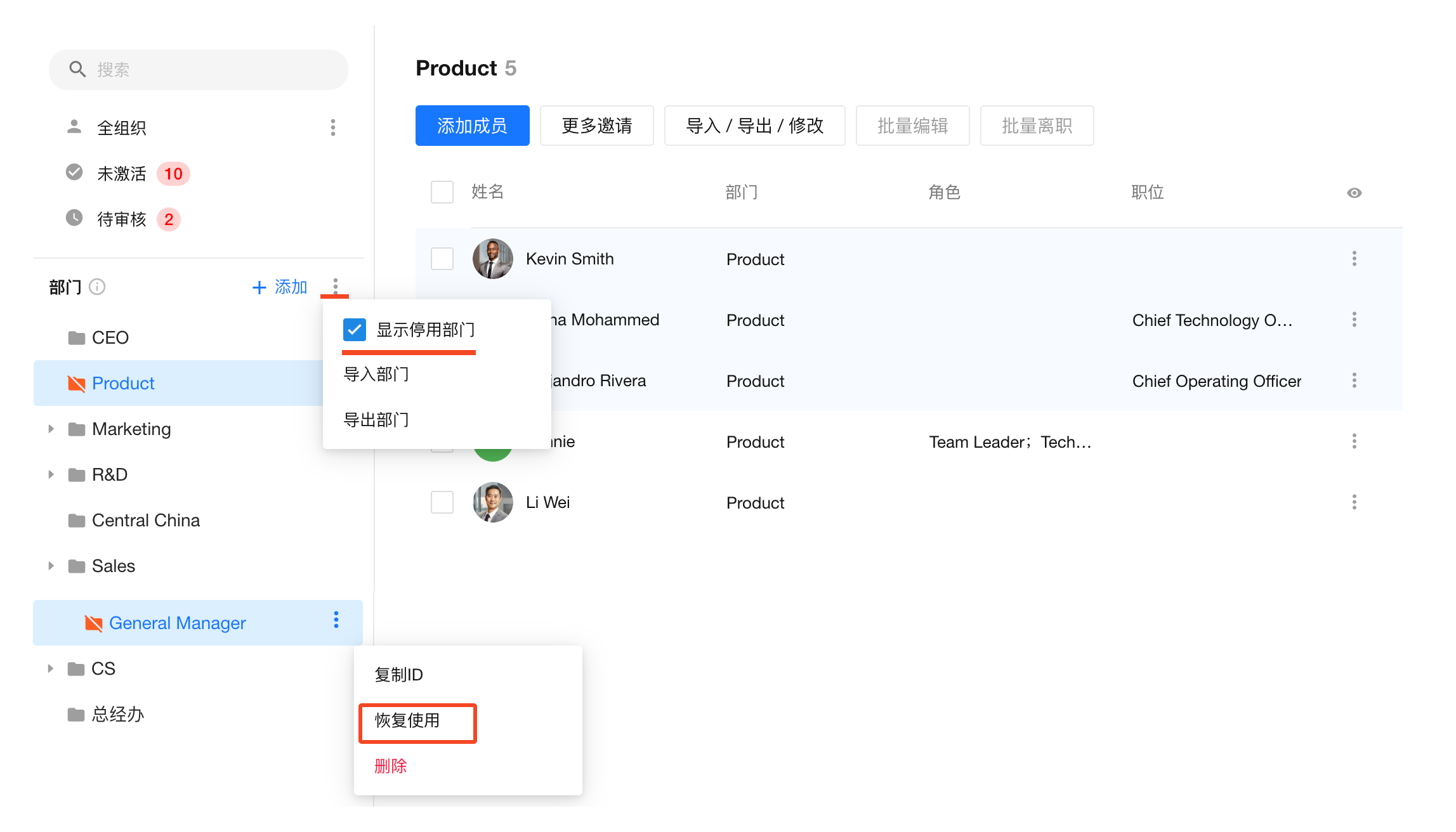1456x832 pixels.
Task: Click the 更多邀请 button
Action: [596, 126]
